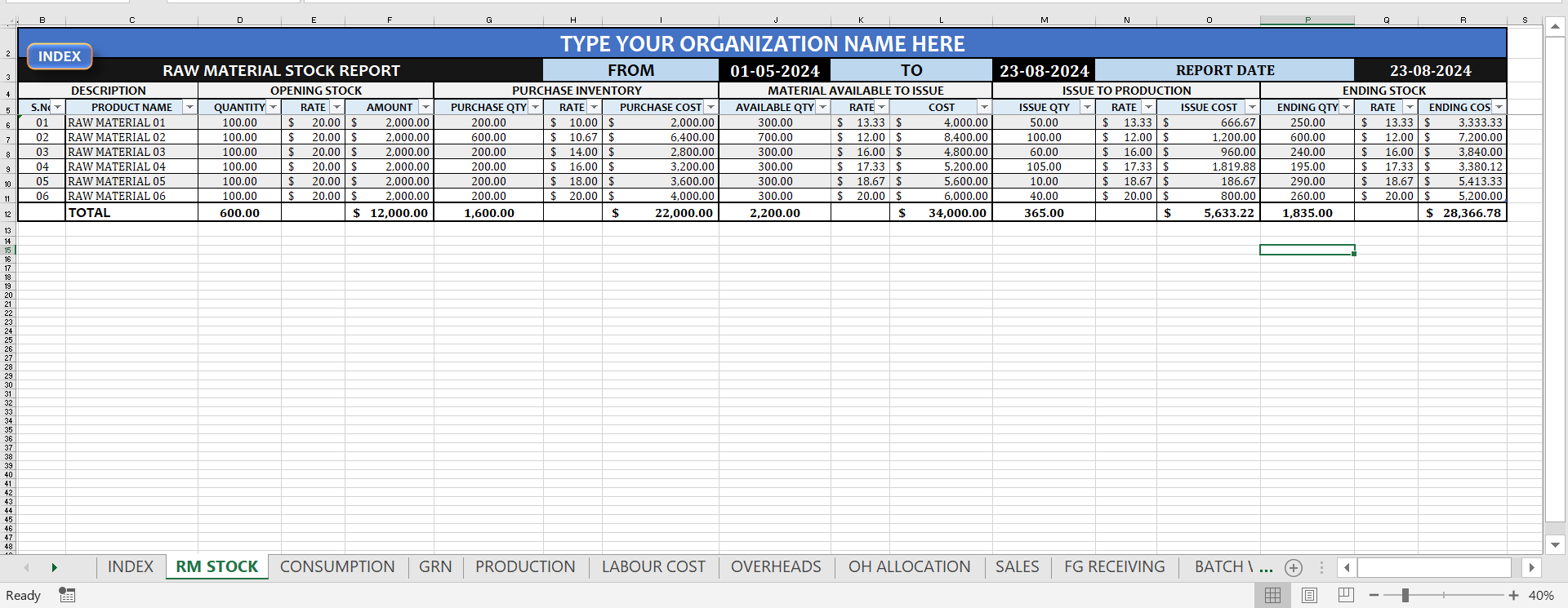Viewport: 1568px width, 608px height.
Task: Select total issue cost 5,633.22 cell
Action: pyautogui.click(x=1208, y=212)
